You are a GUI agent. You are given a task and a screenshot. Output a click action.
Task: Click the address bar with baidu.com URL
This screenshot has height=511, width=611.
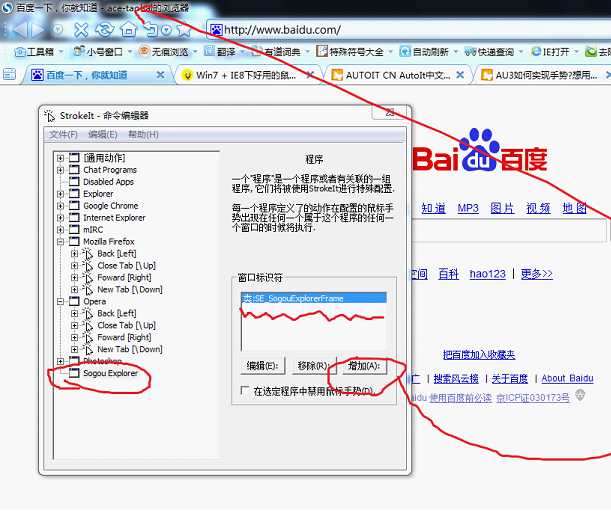[x=409, y=30]
